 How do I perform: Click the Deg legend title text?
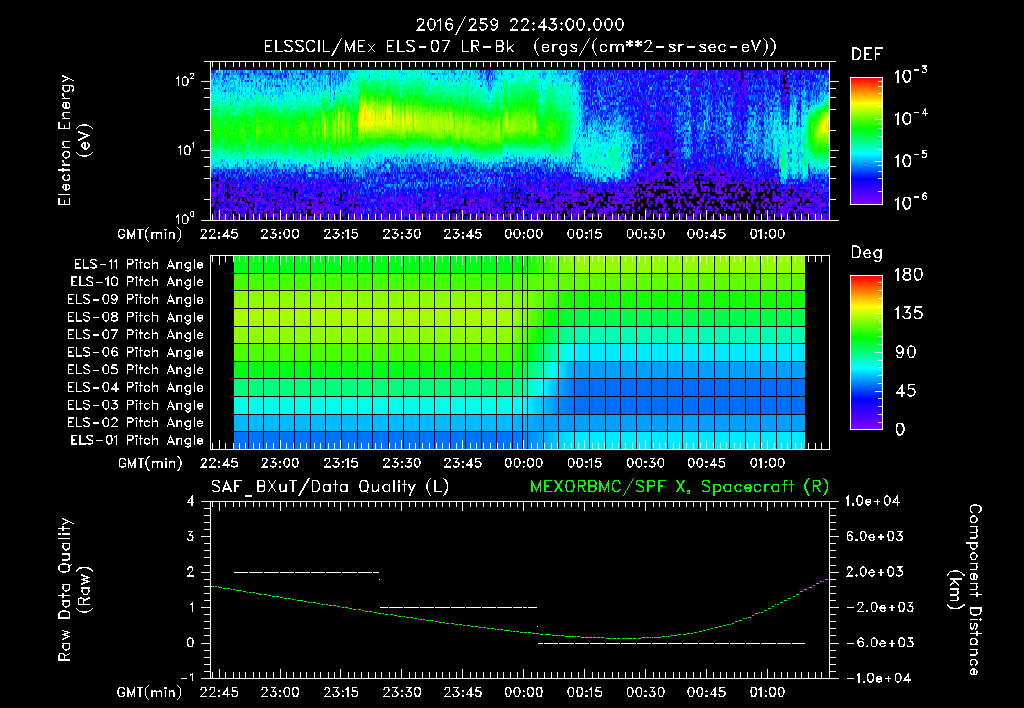coord(866,253)
